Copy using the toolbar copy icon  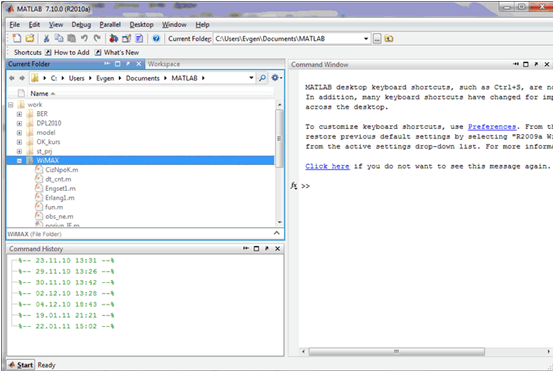59,38
